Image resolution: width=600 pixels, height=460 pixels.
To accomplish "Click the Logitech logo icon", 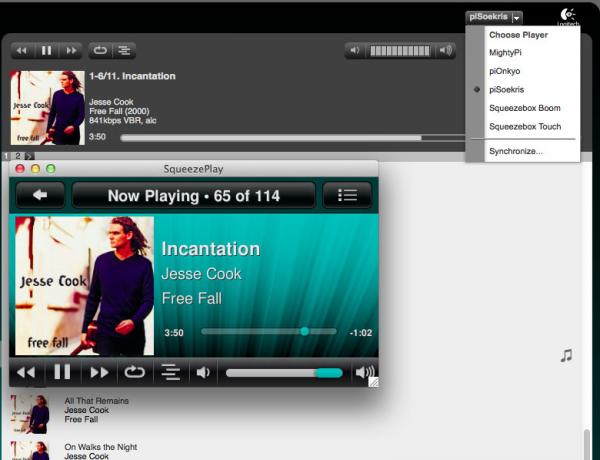I will [568, 16].
